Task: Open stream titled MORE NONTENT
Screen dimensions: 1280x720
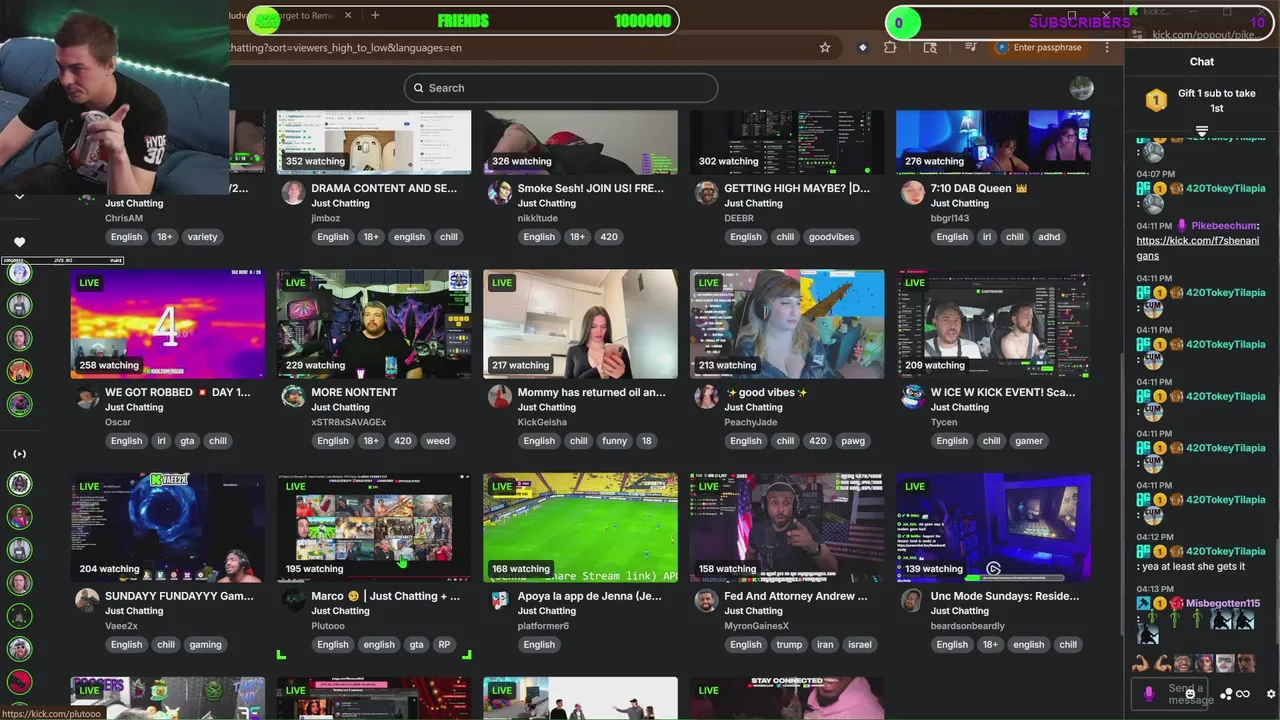Action: click(x=354, y=392)
